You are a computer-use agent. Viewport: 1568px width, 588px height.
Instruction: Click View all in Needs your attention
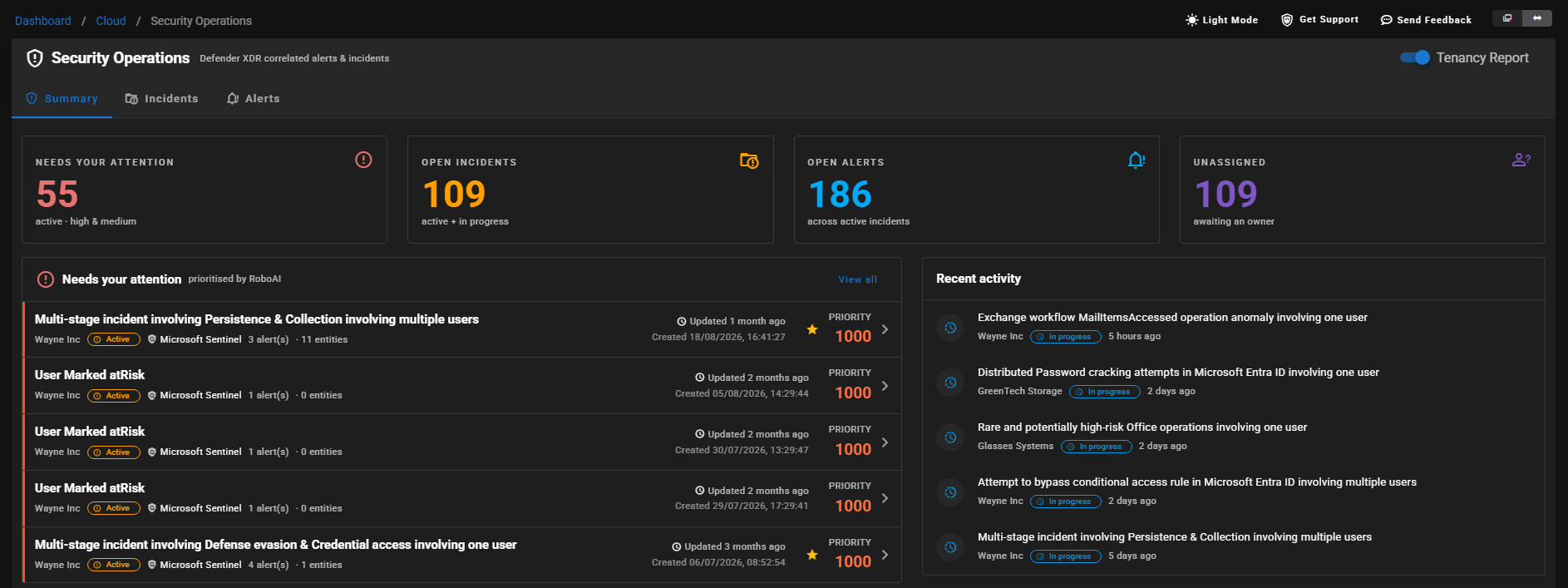pos(858,279)
